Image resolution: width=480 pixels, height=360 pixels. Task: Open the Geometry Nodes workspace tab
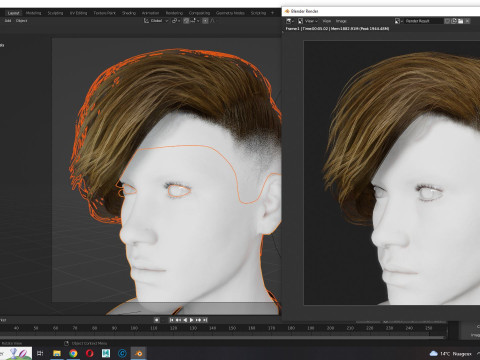[230, 13]
